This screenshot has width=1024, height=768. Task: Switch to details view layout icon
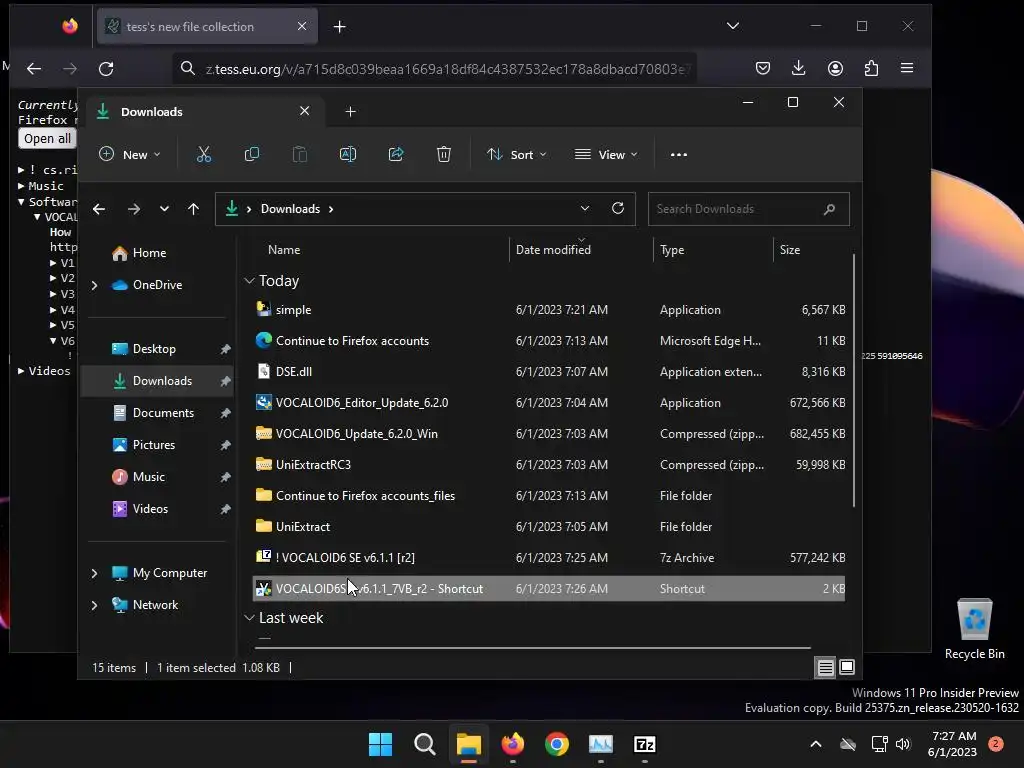[825, 667]
